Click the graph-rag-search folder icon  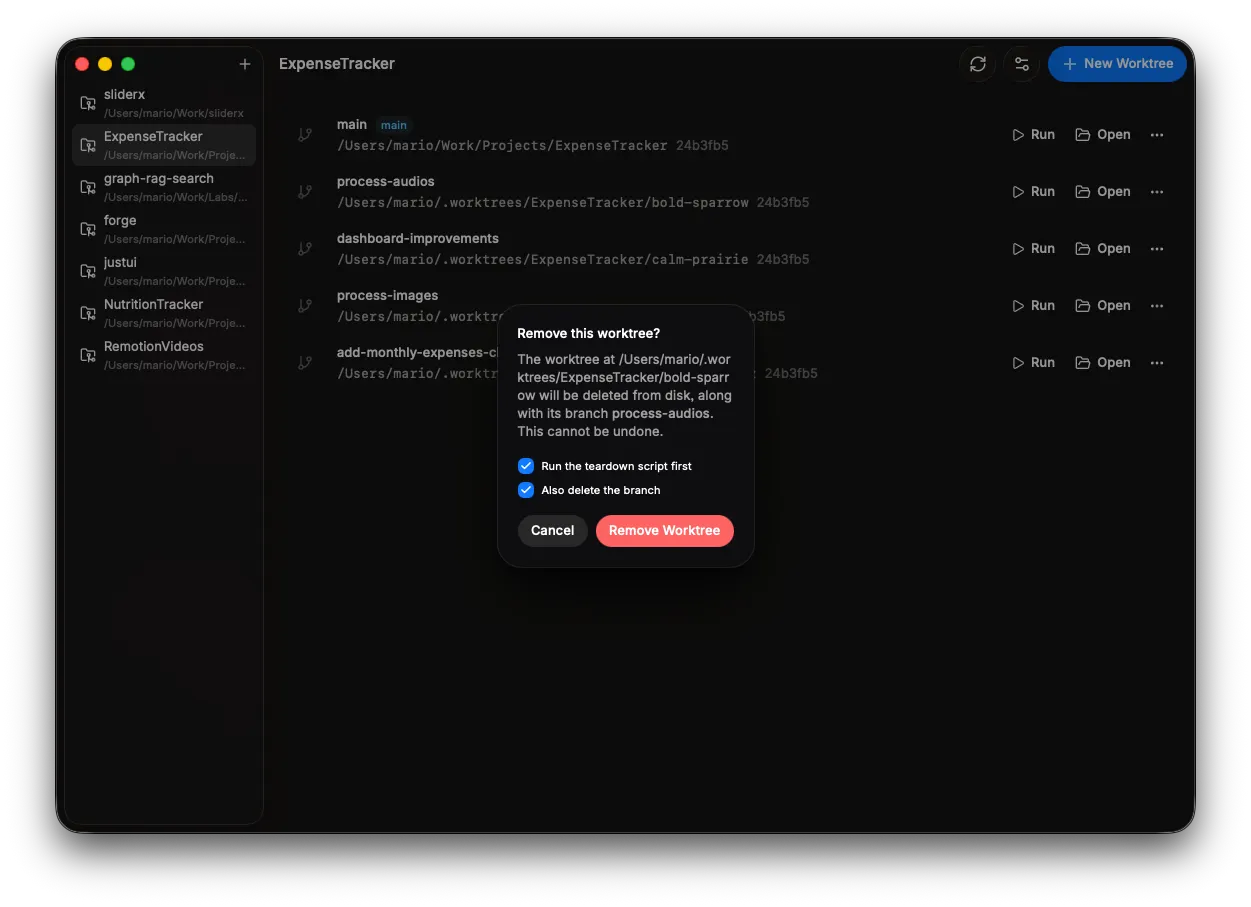pos(88,187)
